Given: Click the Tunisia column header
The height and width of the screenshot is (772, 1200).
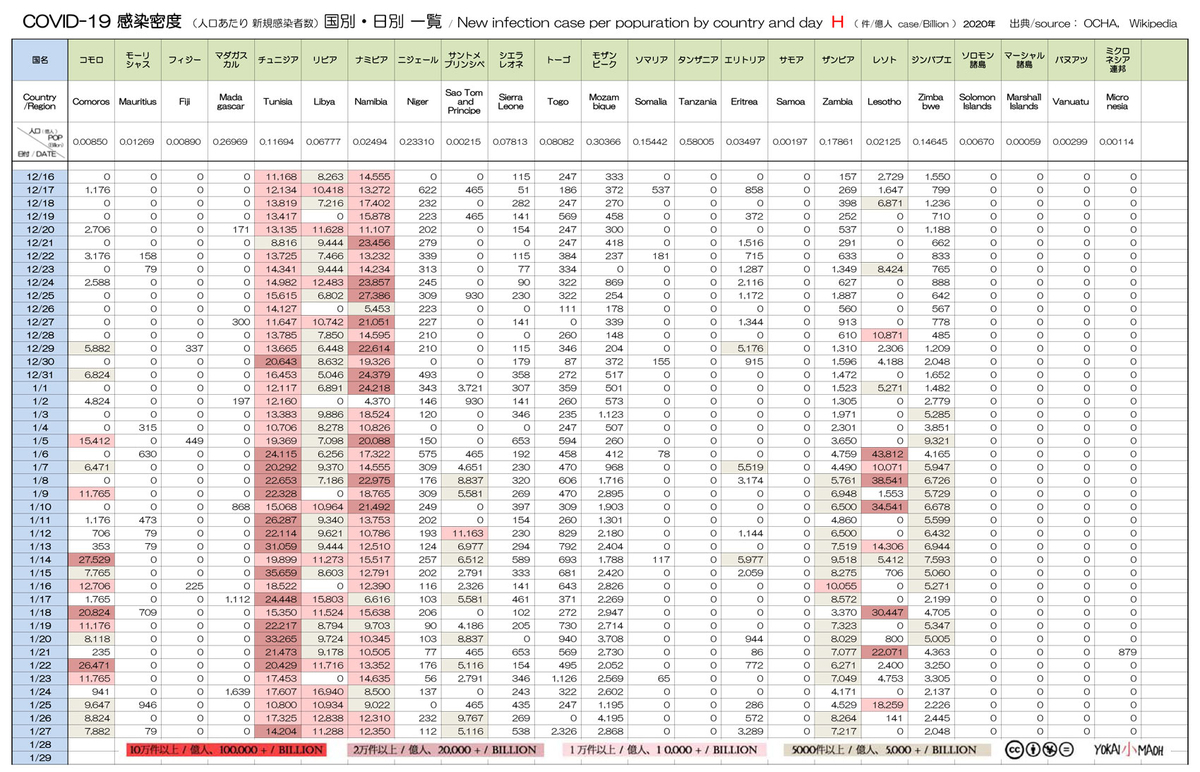Looking at the screenshot, I should [x=277, y=102].
